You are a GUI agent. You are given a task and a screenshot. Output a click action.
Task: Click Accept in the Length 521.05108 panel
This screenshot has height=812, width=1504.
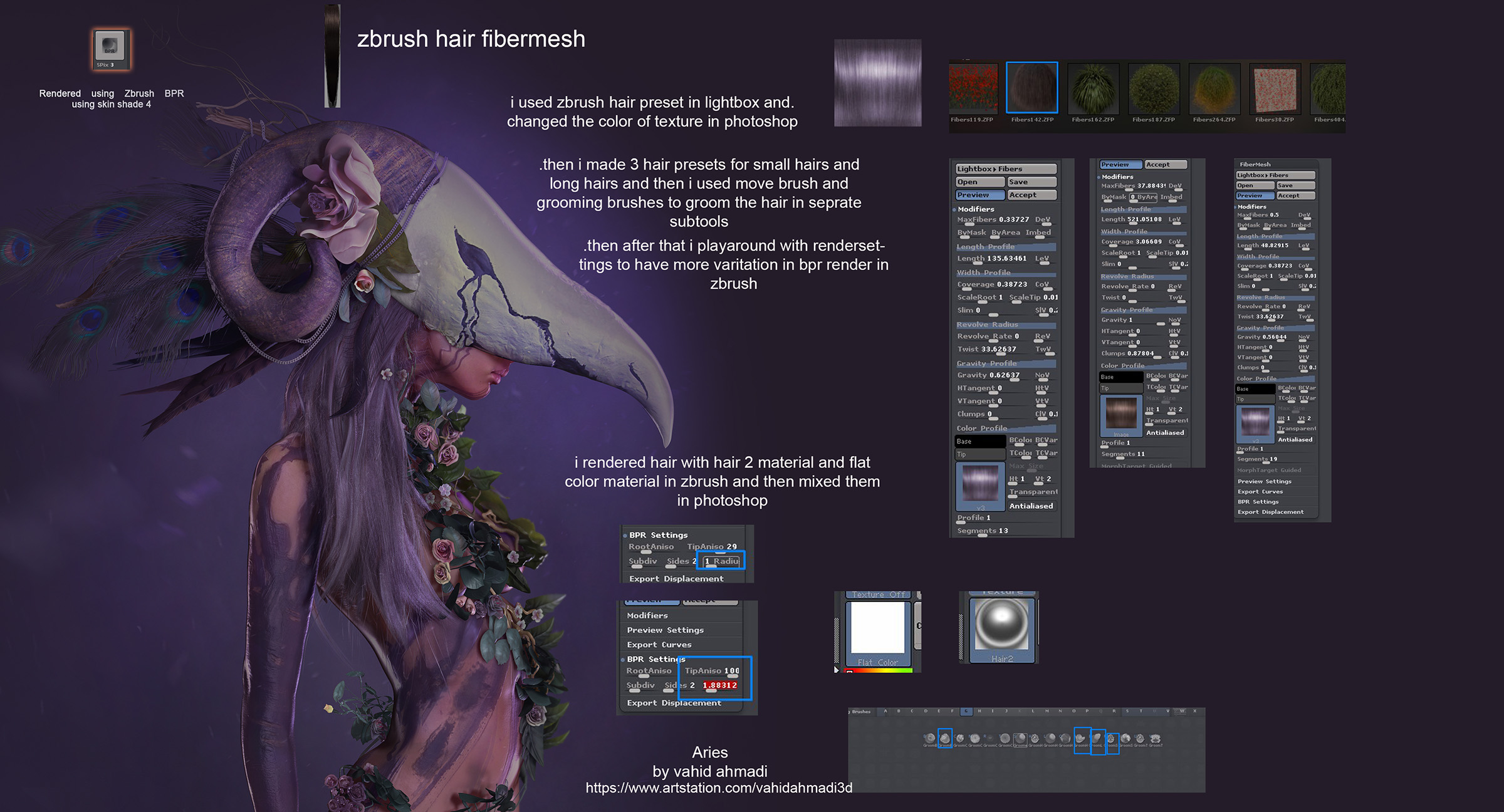tap(1166, 164)
